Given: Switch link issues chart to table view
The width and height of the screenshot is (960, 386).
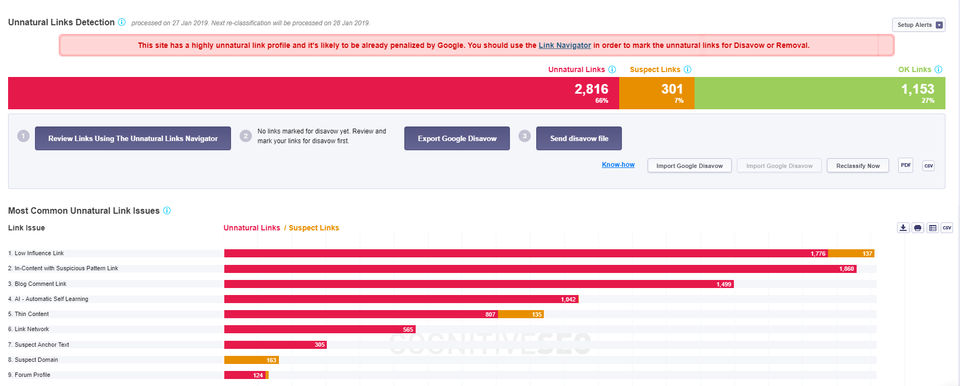Looking at the screenshot, I should coord(932,228).
